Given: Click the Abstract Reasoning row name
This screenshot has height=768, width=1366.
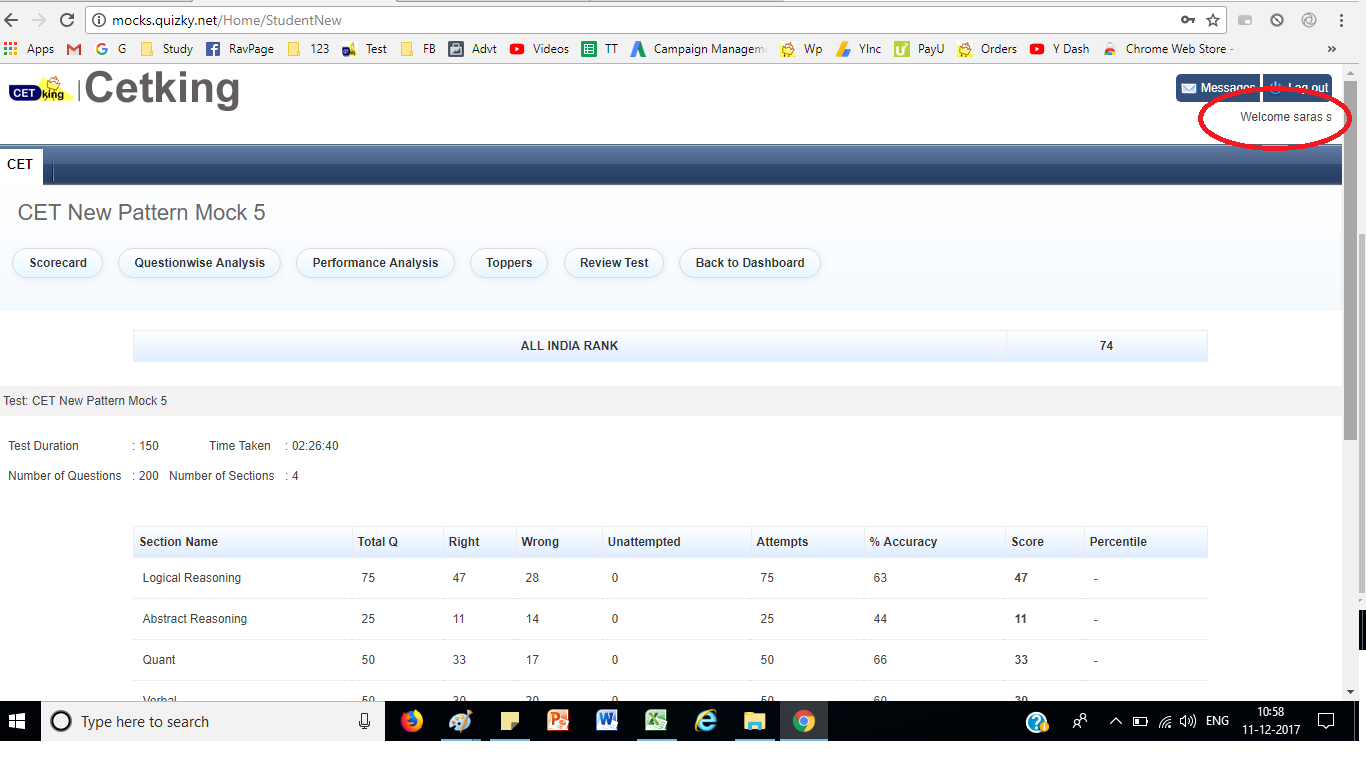Looking at the screenshot, I should [x=194, y=619].
